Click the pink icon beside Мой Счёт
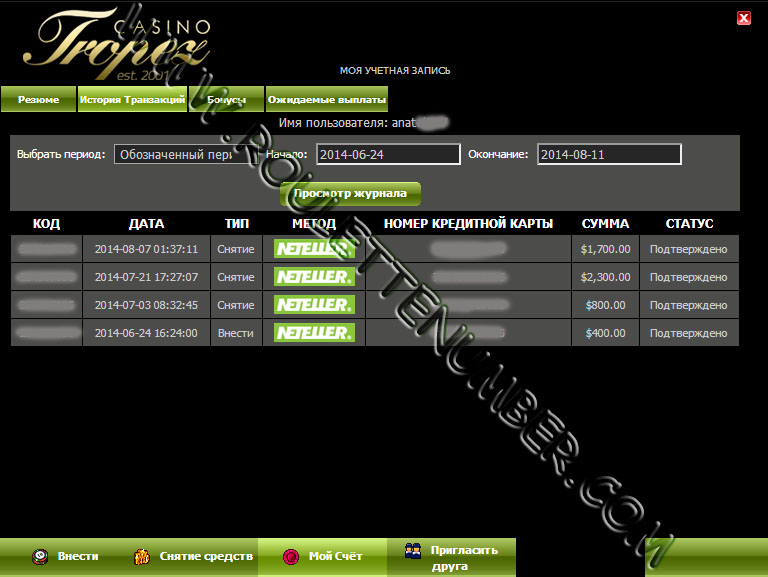 [291, 557]
